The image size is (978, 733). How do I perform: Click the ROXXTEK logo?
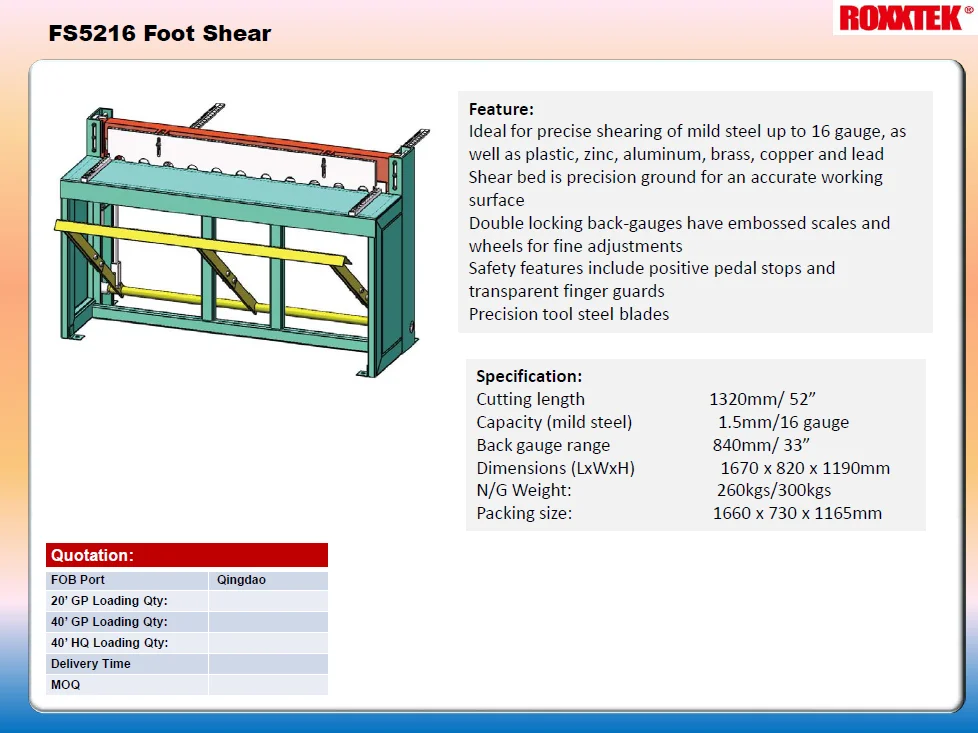pos(905,17)
